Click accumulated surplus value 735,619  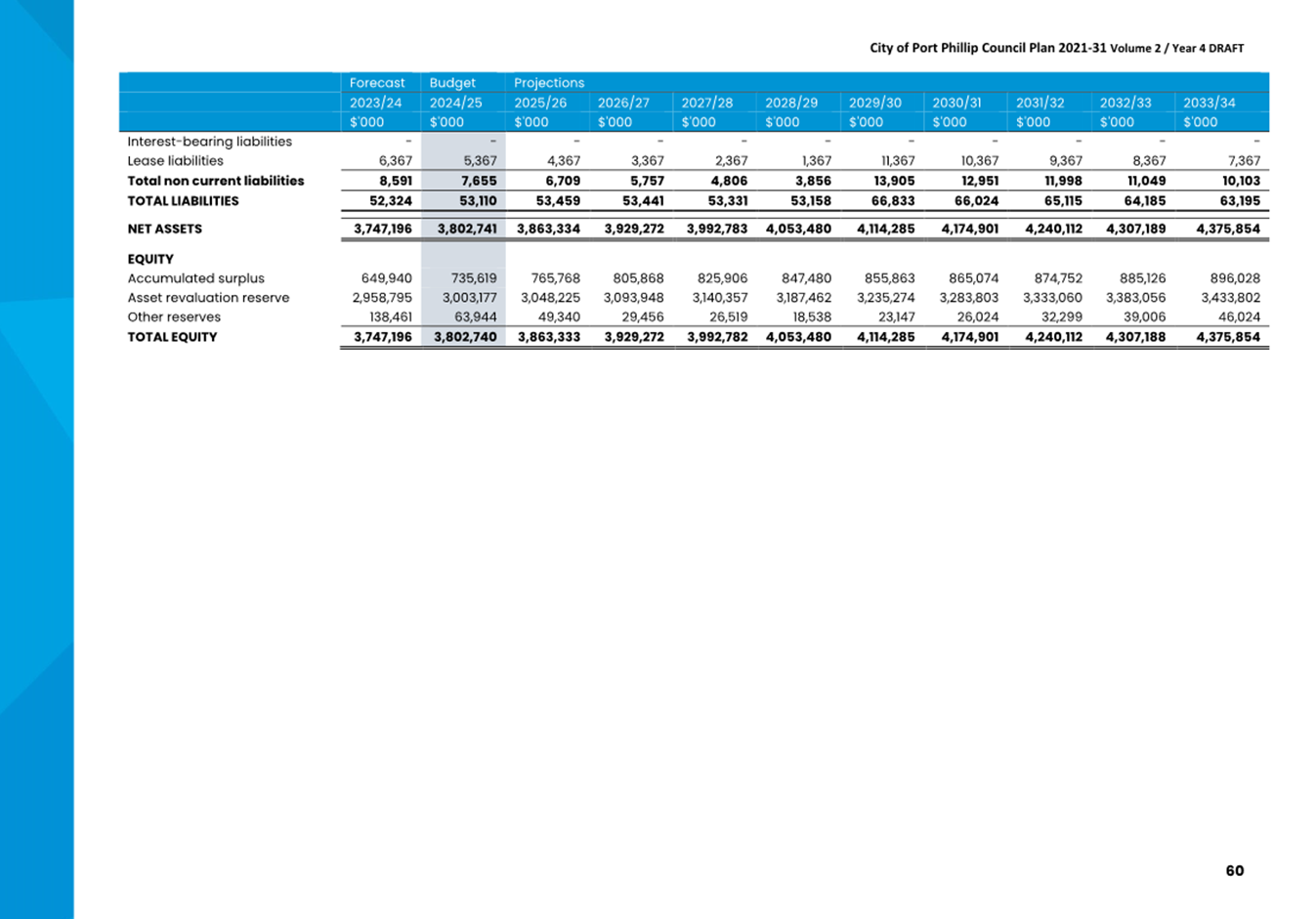coord(474,278)
